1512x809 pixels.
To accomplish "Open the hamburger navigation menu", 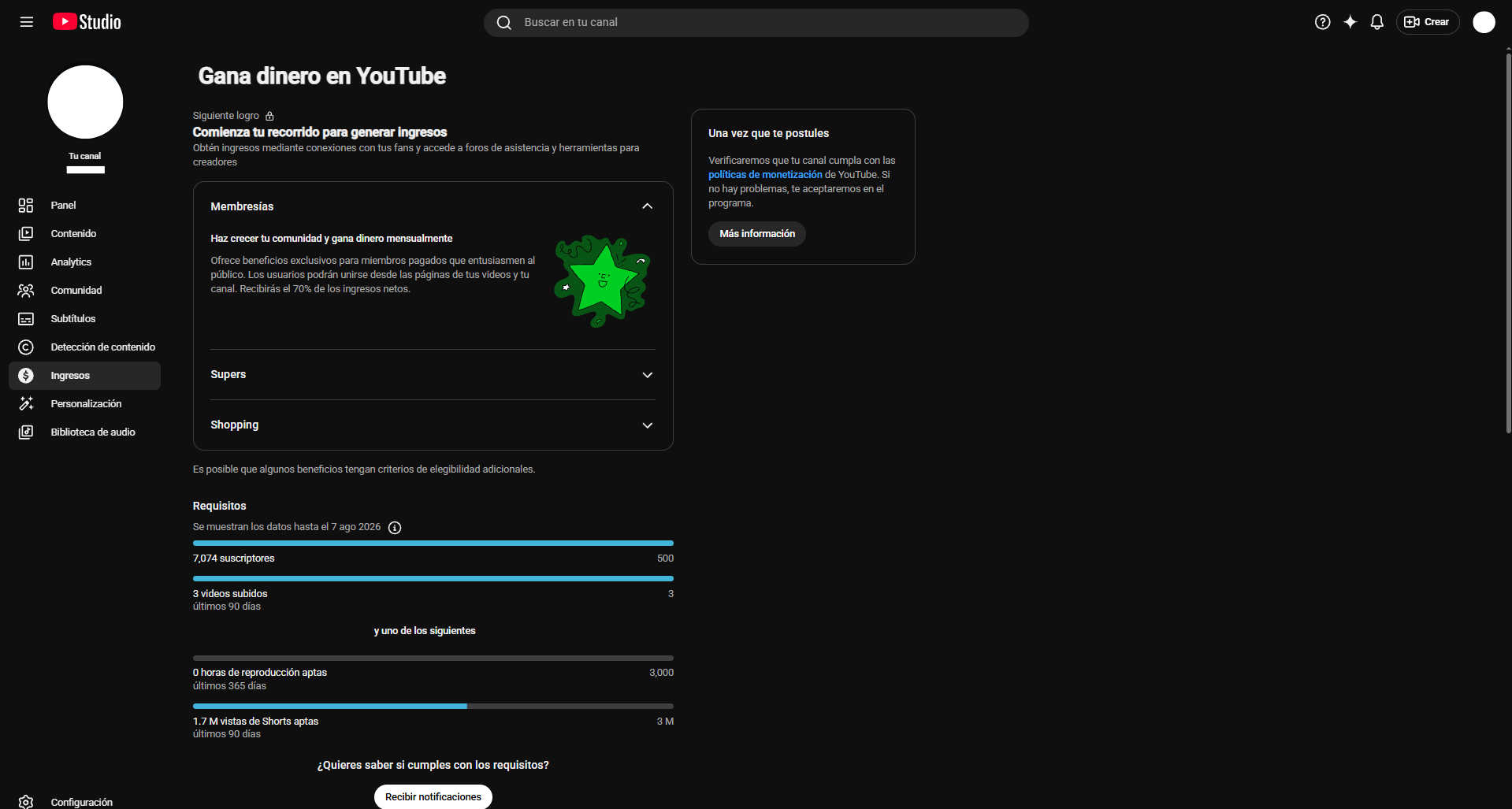I will pos(26,22).
